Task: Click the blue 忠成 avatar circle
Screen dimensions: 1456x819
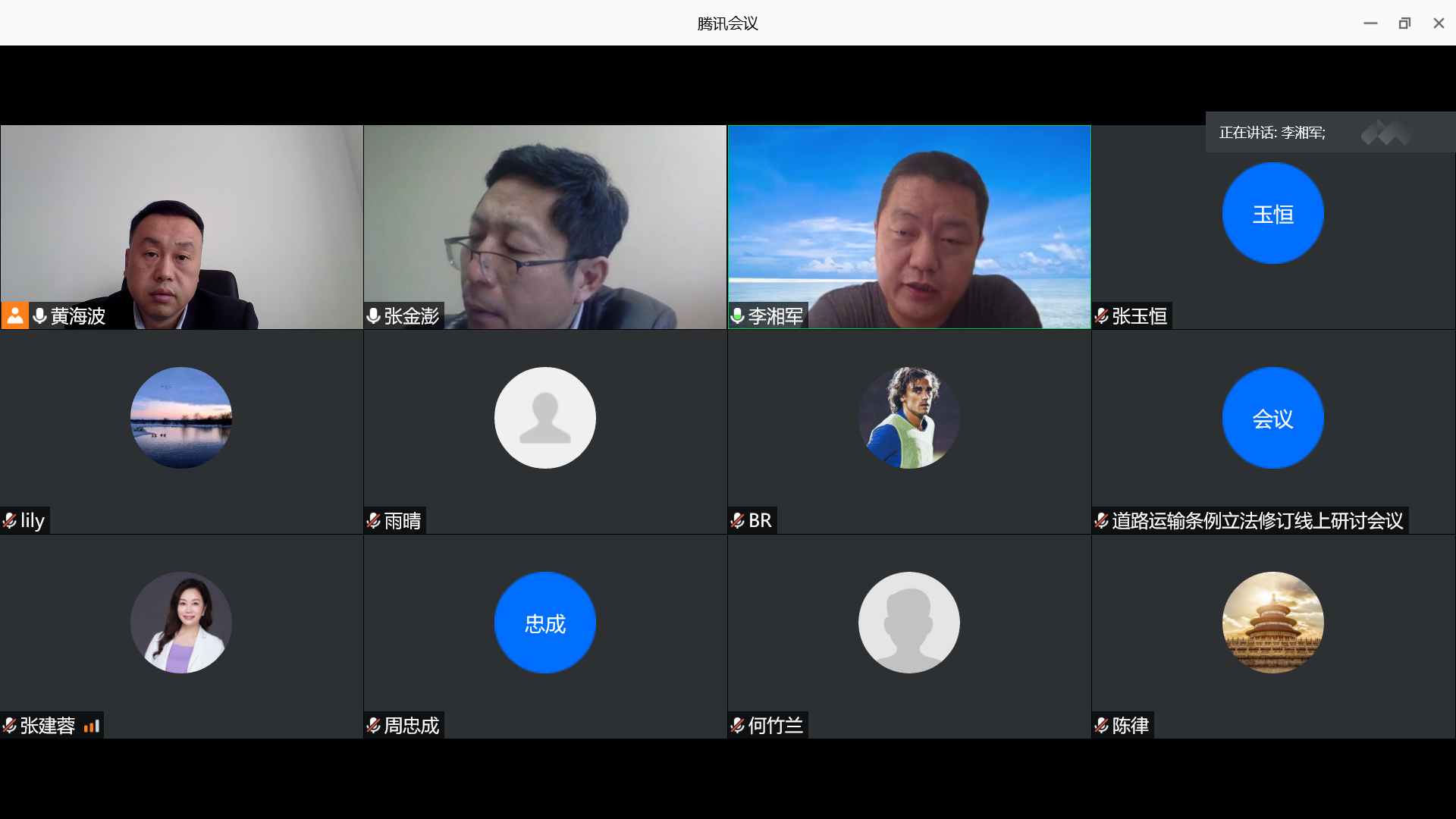Action: click(x=544, y=623)
